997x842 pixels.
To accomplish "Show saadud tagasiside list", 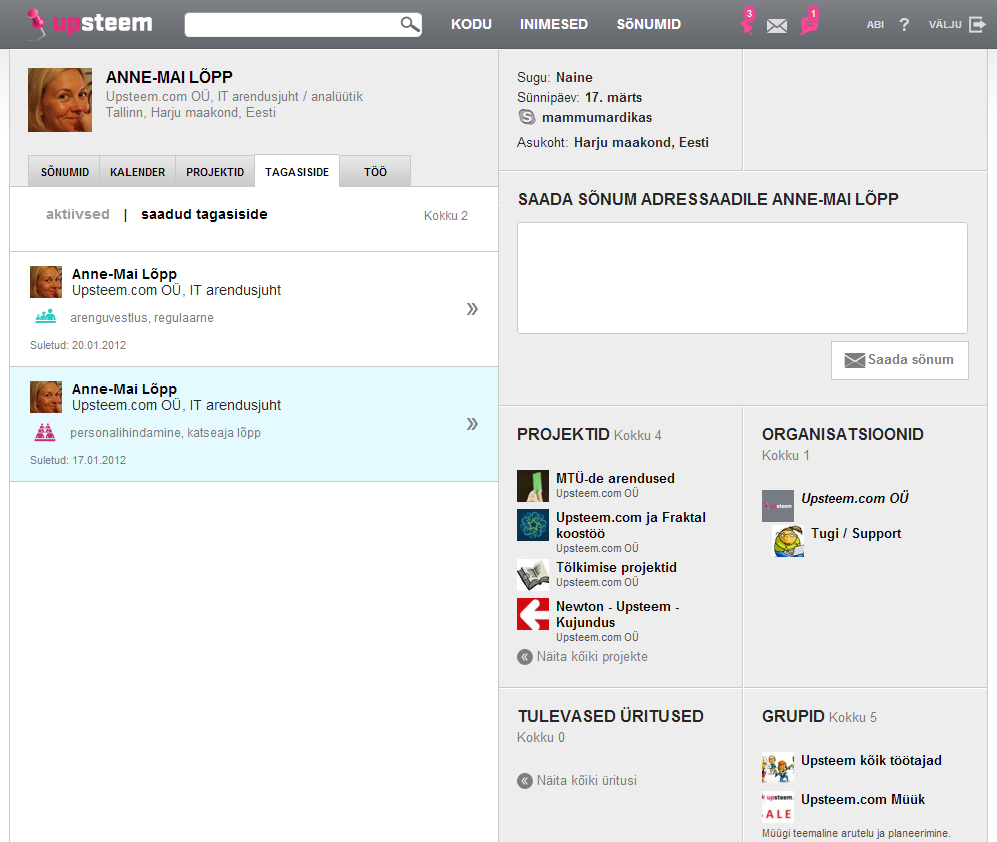I will (x=204, y=214).
